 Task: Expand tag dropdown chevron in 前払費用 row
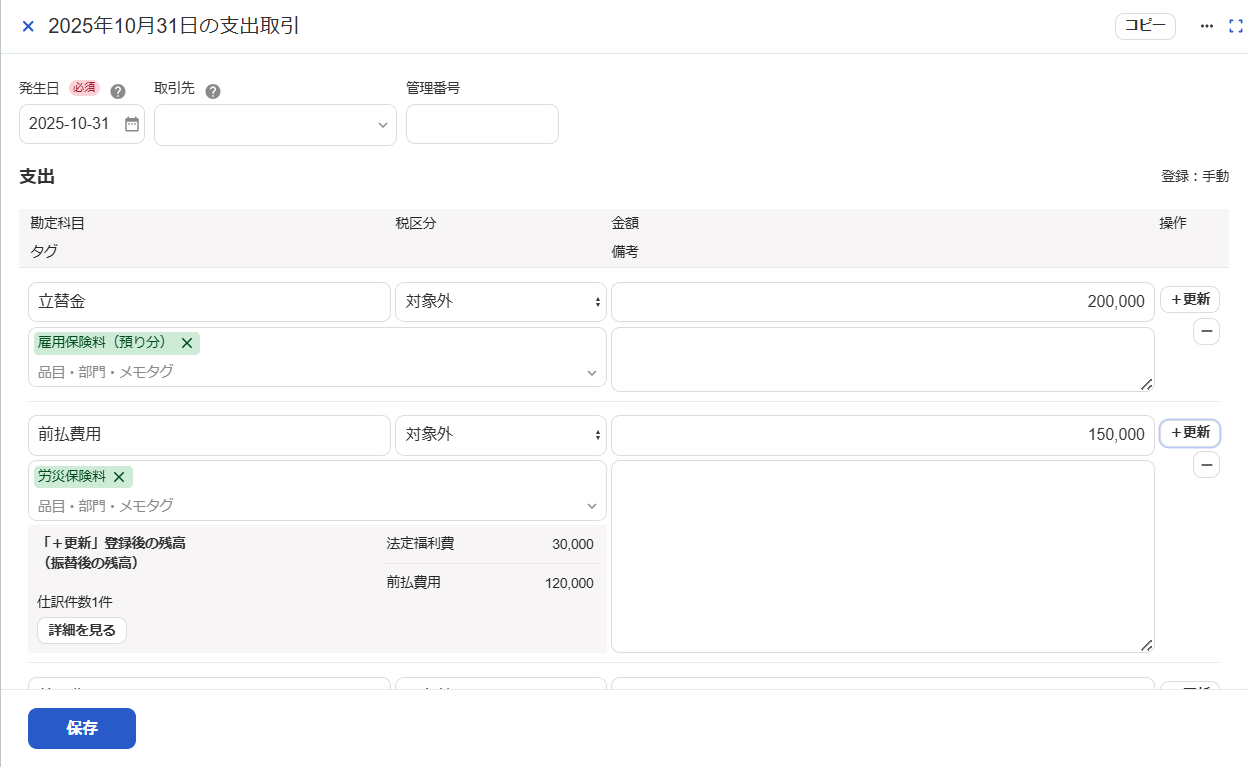591,506
